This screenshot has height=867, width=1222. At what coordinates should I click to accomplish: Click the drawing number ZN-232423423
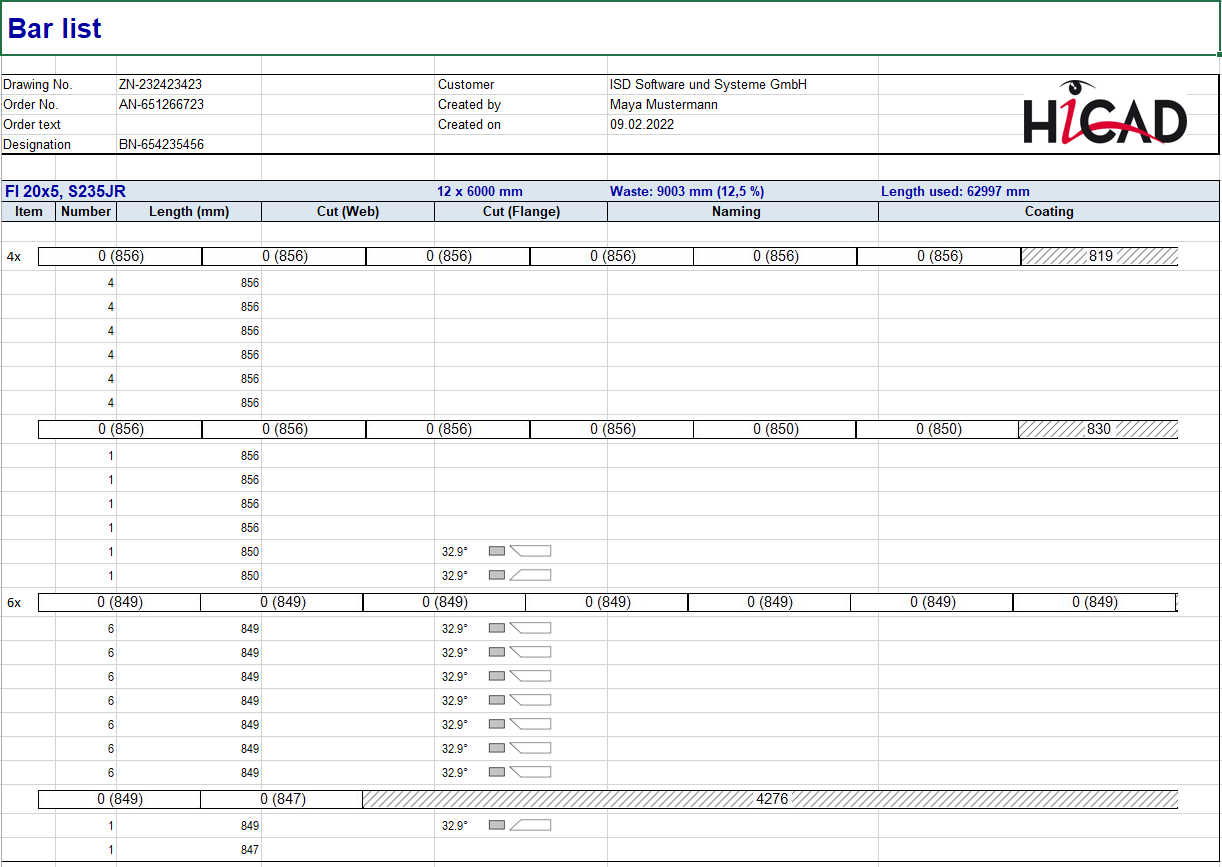point(160,85)
